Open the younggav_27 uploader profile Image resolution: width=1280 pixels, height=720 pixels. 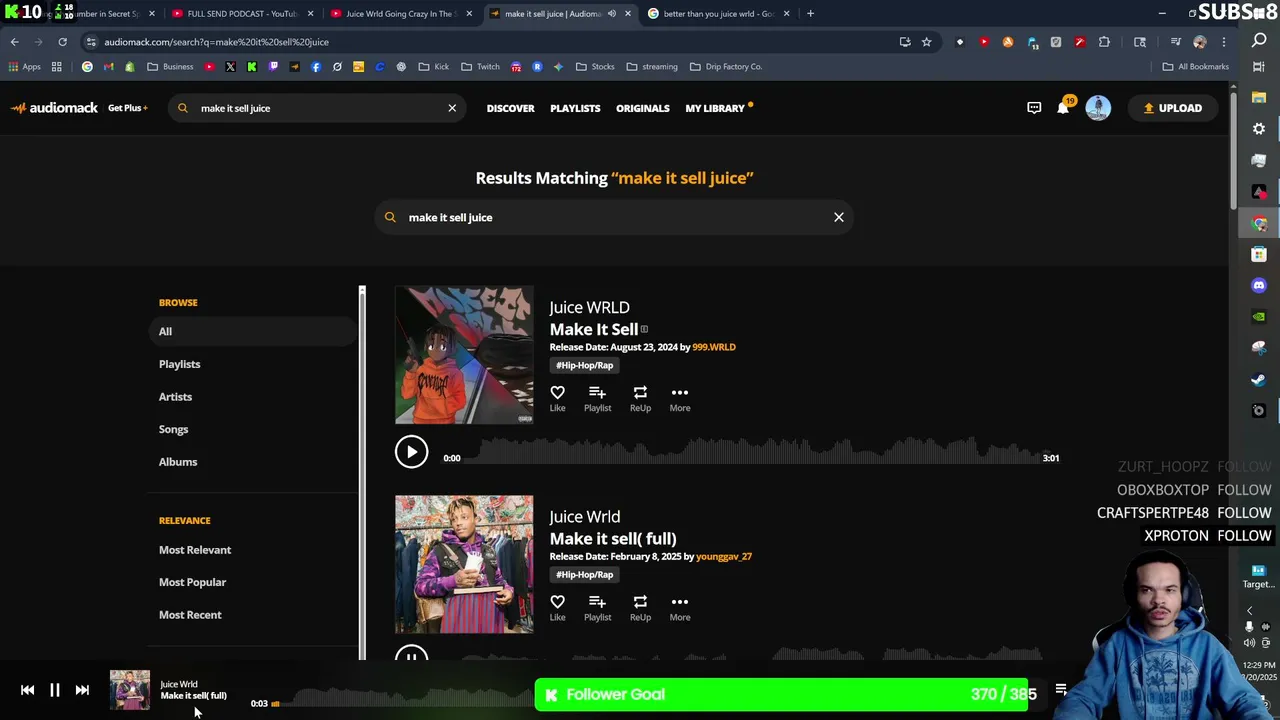[x=724, y=556]
